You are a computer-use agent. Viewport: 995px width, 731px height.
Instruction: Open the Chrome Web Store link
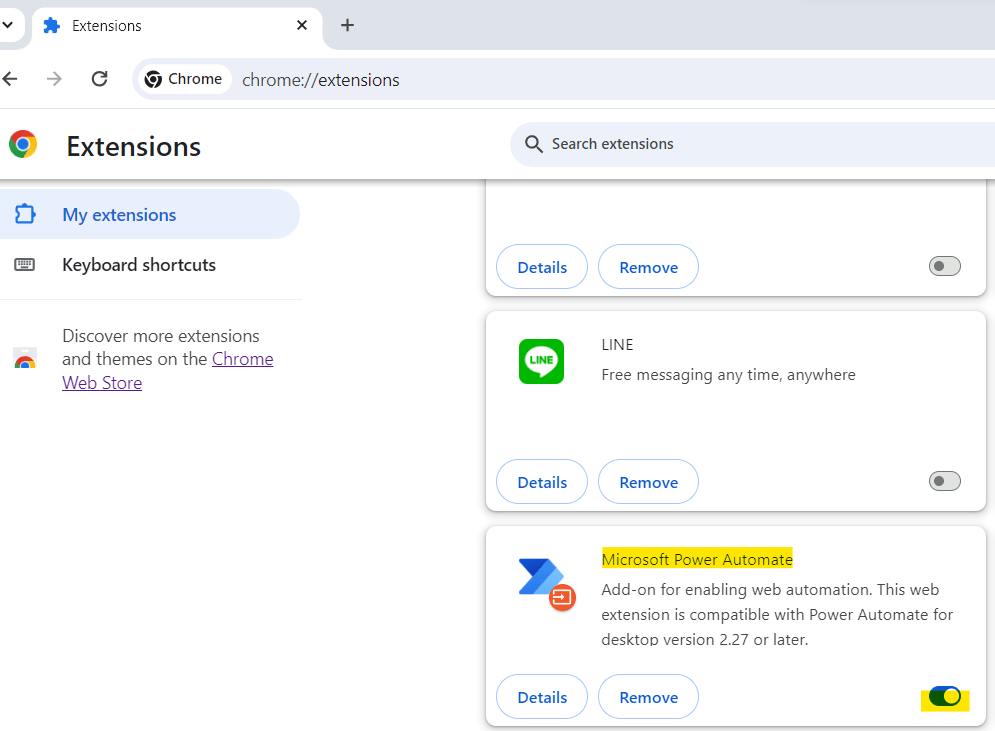242,360
